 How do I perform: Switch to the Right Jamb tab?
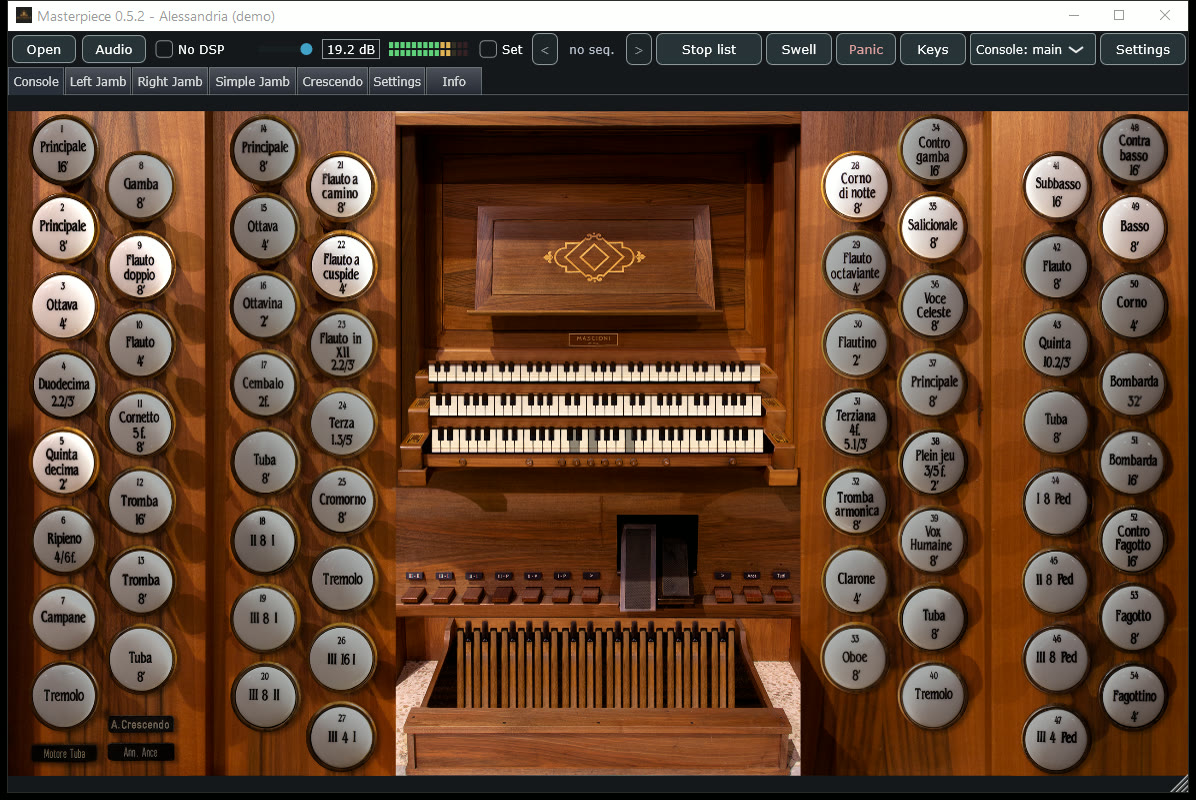[170, 82]
